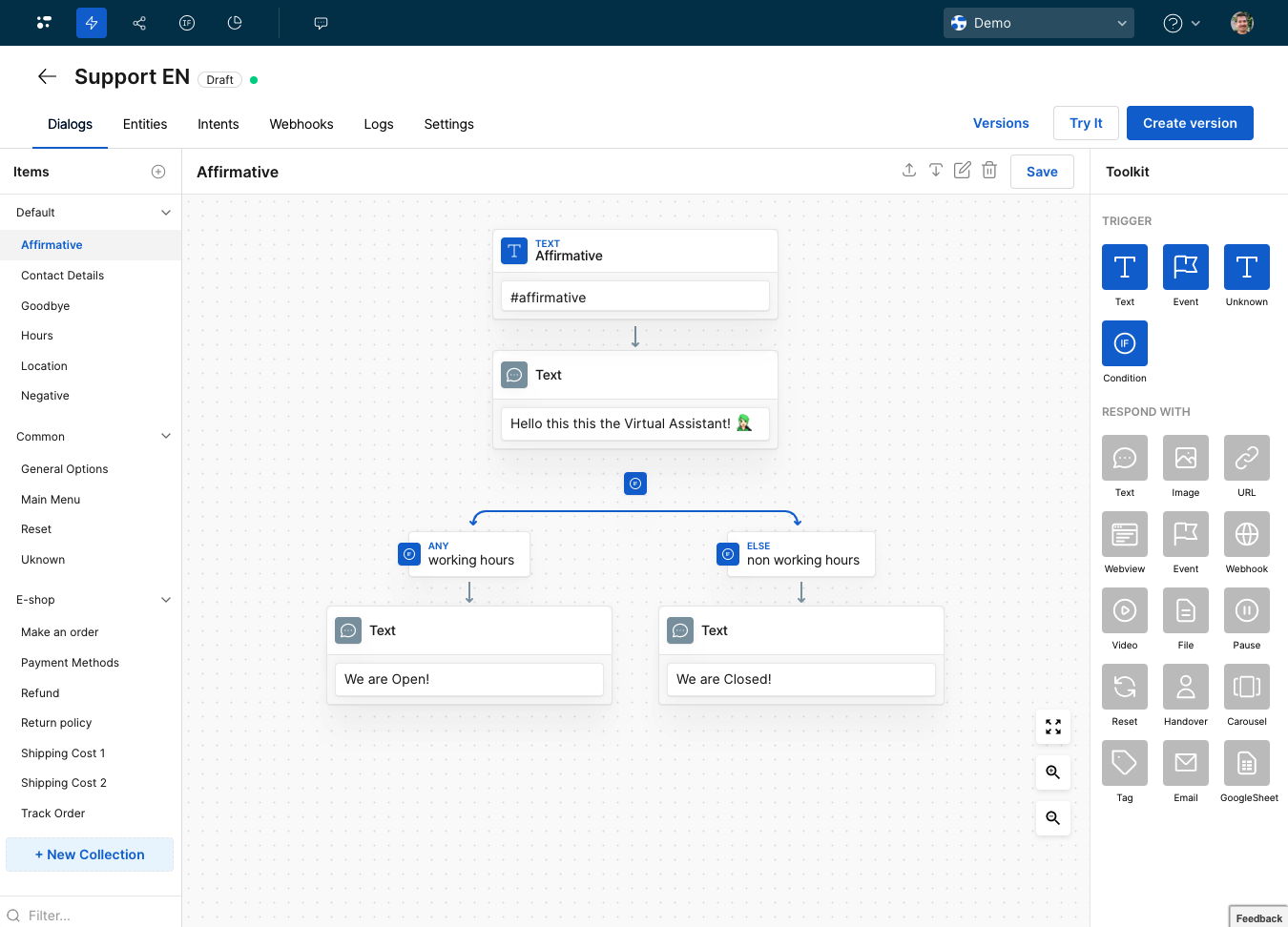Choose the Webhook response tool
1288x927 pixels.
coord(1246,534)
